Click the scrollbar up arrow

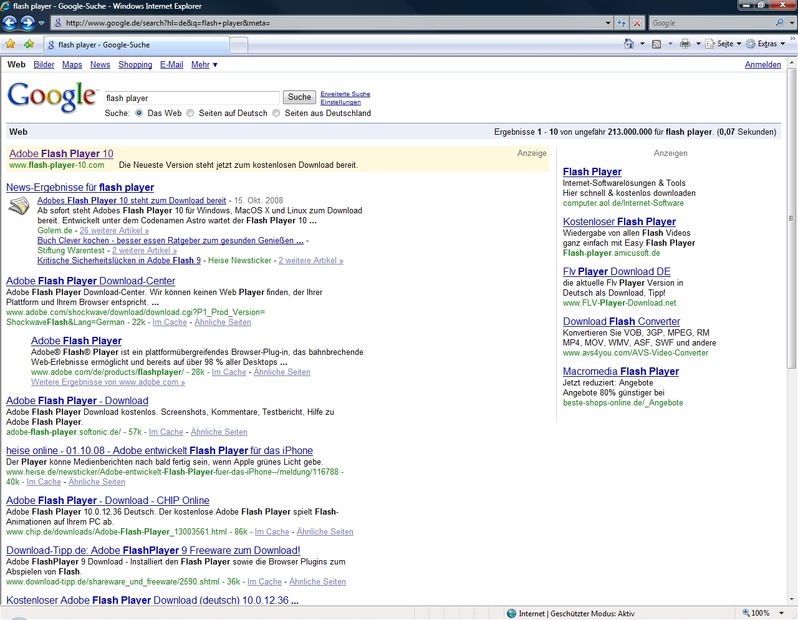coord(791,63)
